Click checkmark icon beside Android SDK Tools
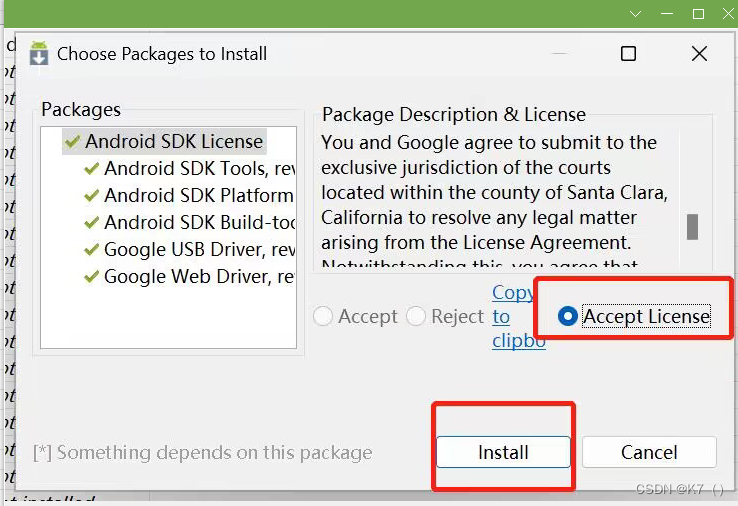The image size is (738, 506). [91, 169]
